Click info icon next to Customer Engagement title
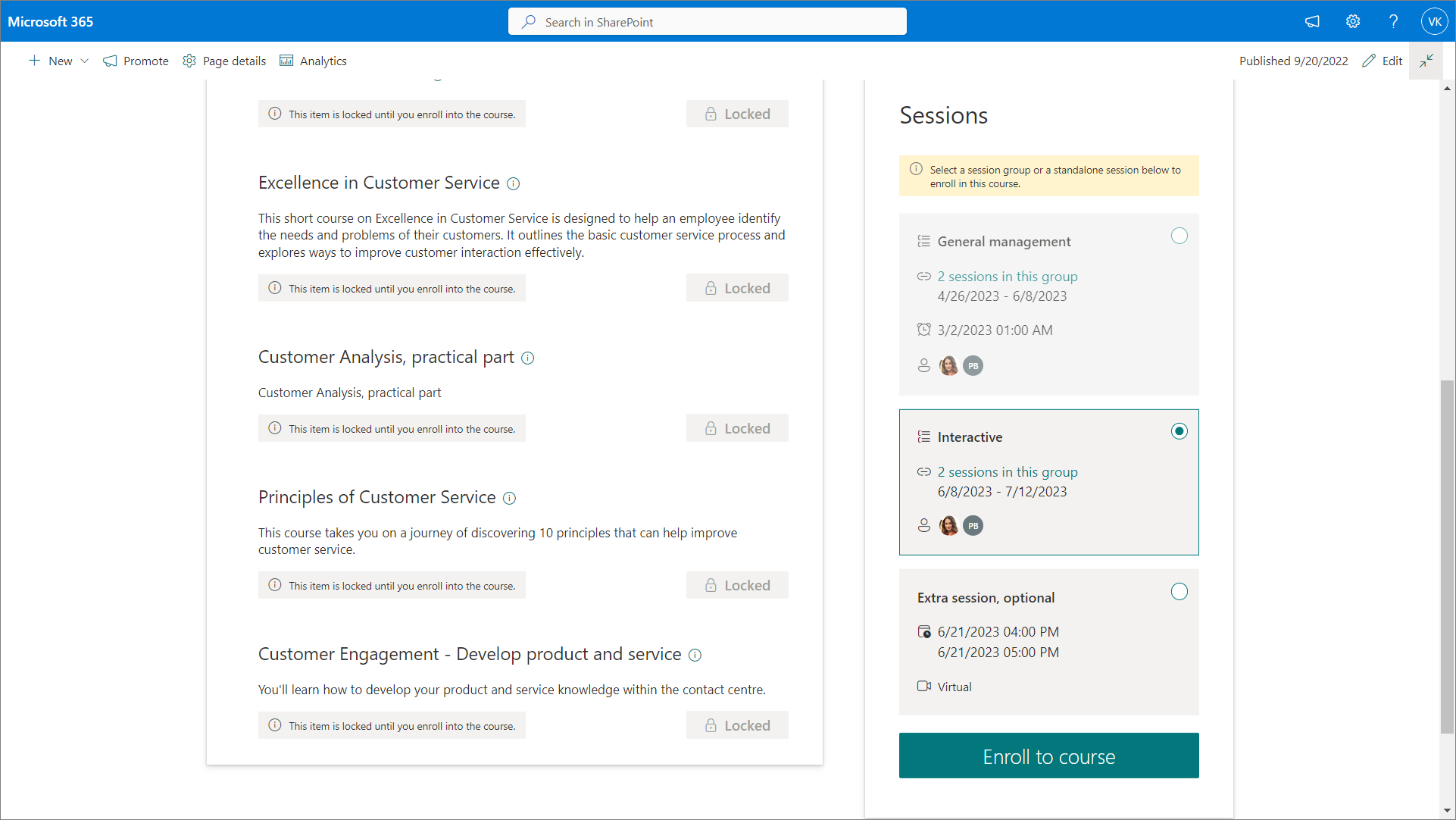 [x=695, y=655]
